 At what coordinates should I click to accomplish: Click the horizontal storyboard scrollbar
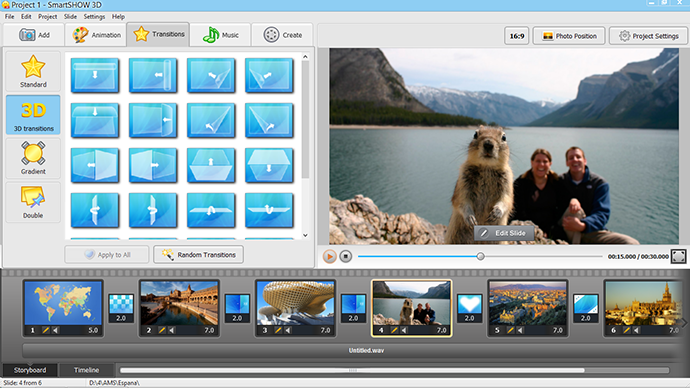coord(352,370)
